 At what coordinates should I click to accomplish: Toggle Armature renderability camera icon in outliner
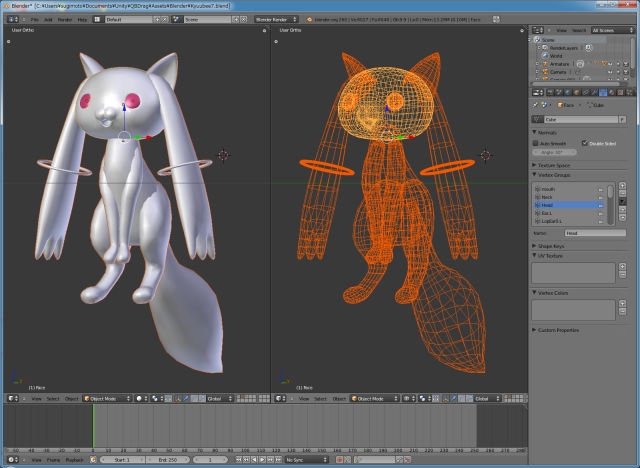(x=626, y=64)
